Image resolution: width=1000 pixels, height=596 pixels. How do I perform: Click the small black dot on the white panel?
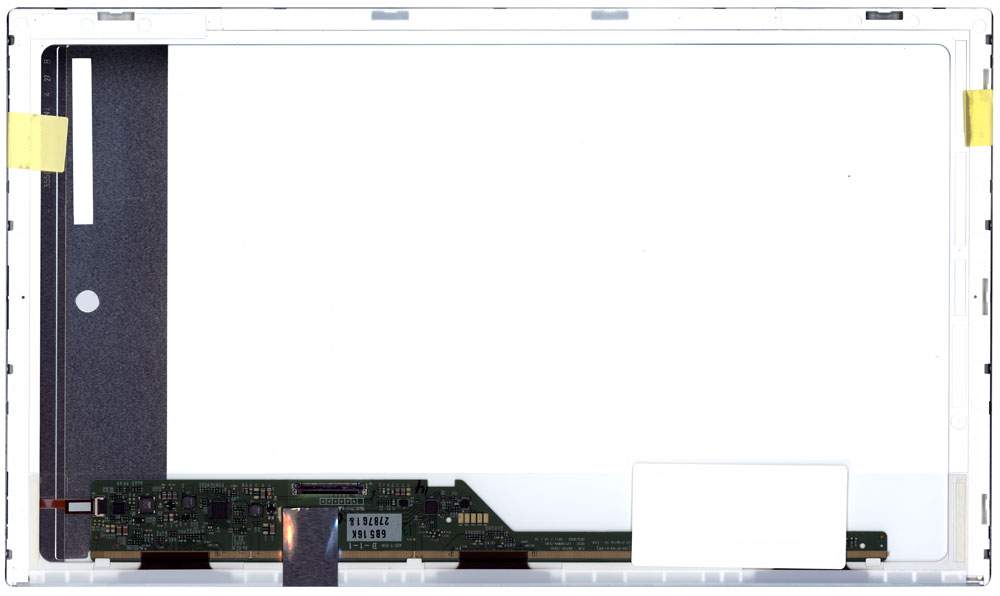[x=849, y=176]
